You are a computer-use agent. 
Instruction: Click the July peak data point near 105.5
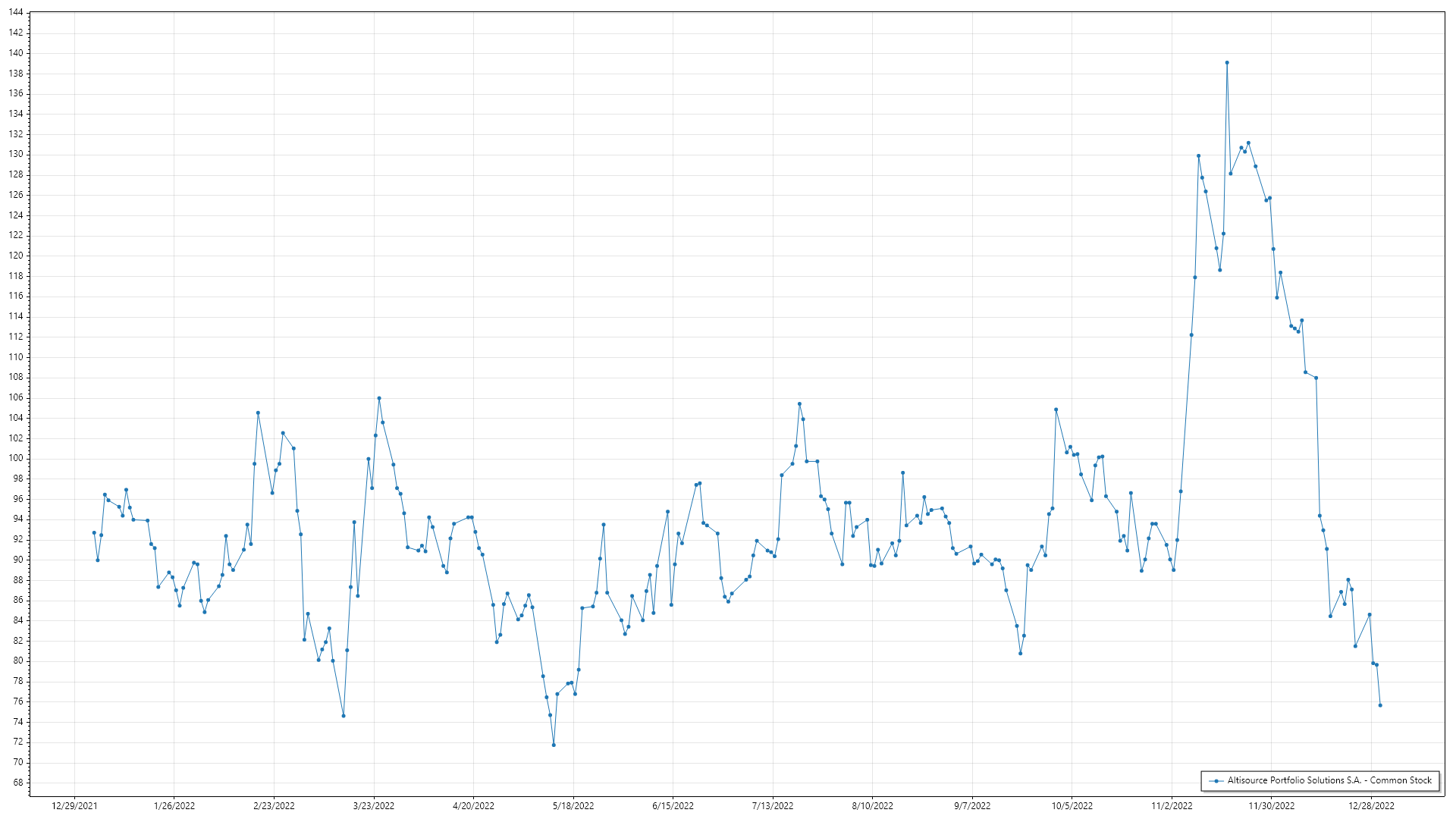pos(799,404)
